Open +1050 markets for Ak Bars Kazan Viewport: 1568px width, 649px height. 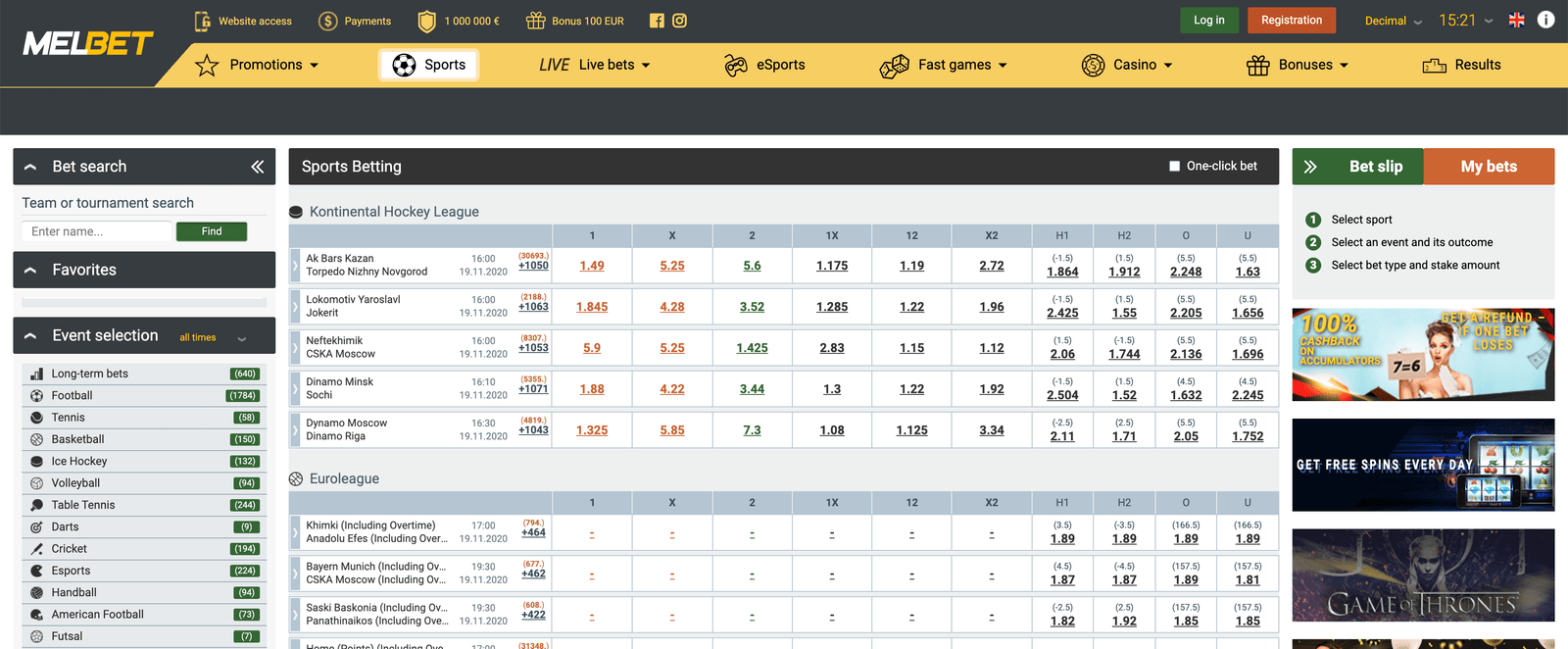[x=533, y=266]
